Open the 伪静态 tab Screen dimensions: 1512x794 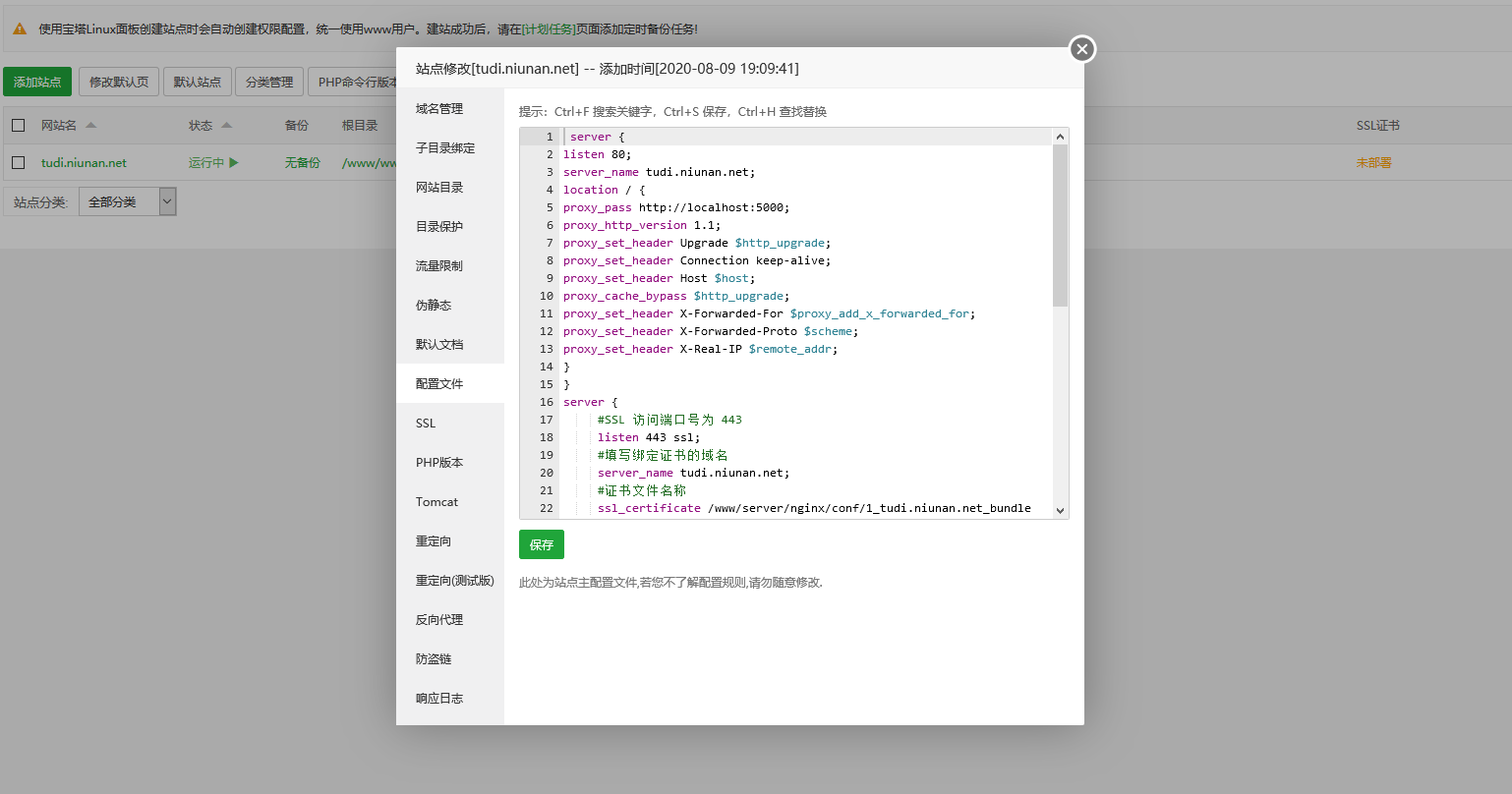click(450, 306)
